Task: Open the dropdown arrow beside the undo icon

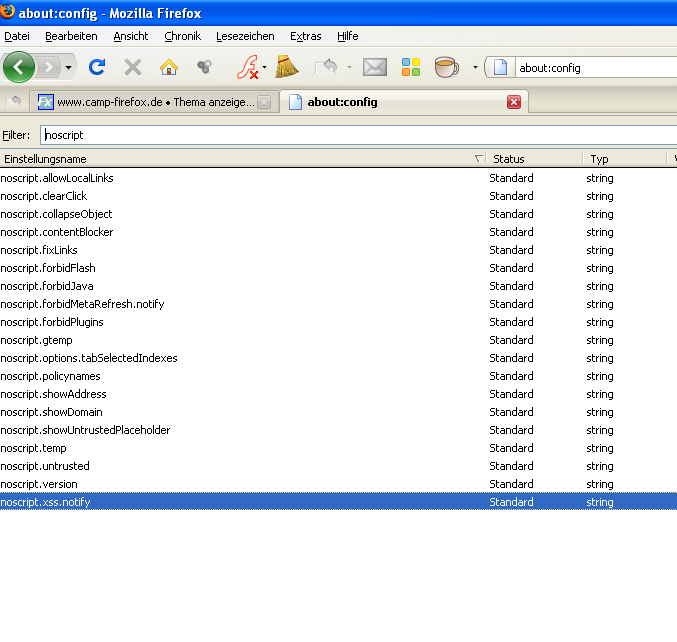Action: [x=349, y=67]
